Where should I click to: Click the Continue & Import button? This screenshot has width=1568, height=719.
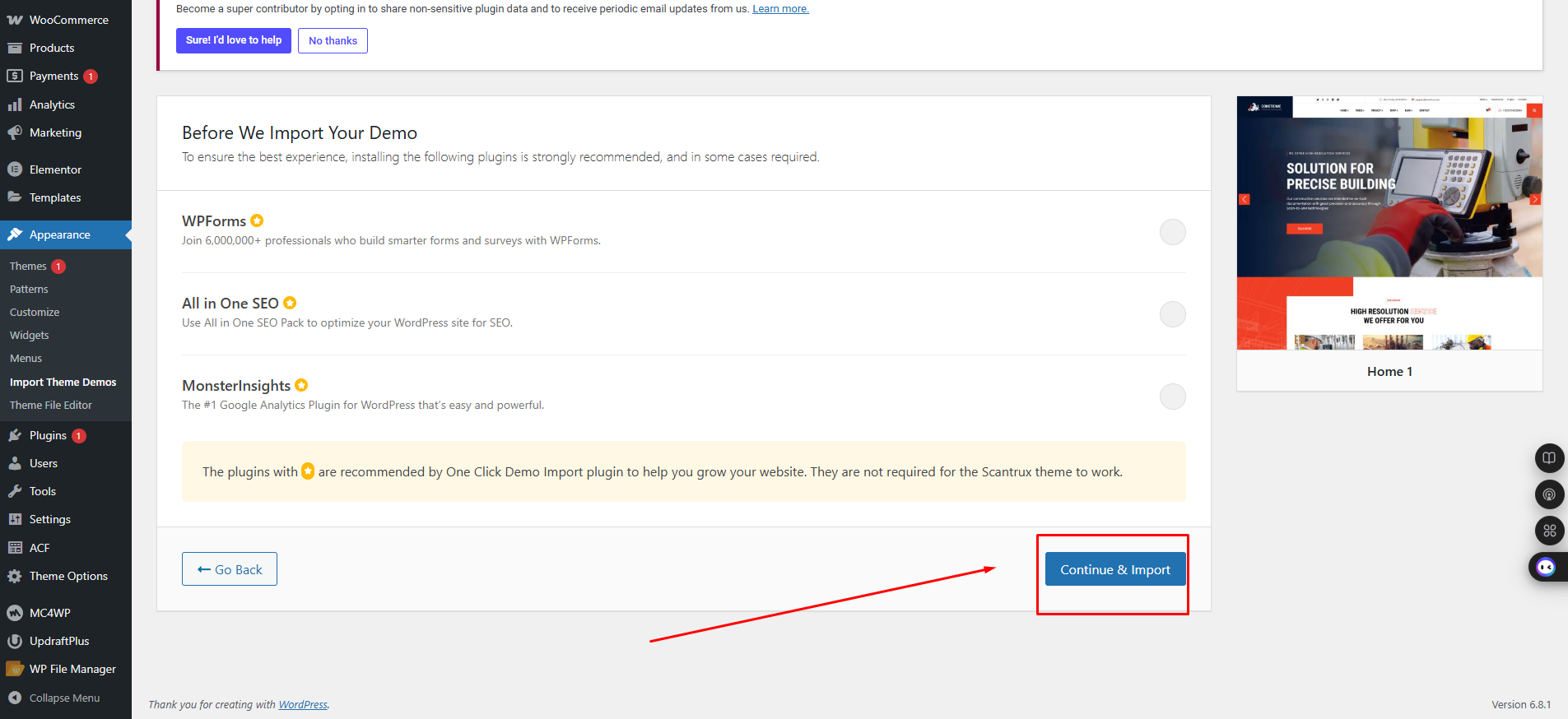pos(1114,569)
